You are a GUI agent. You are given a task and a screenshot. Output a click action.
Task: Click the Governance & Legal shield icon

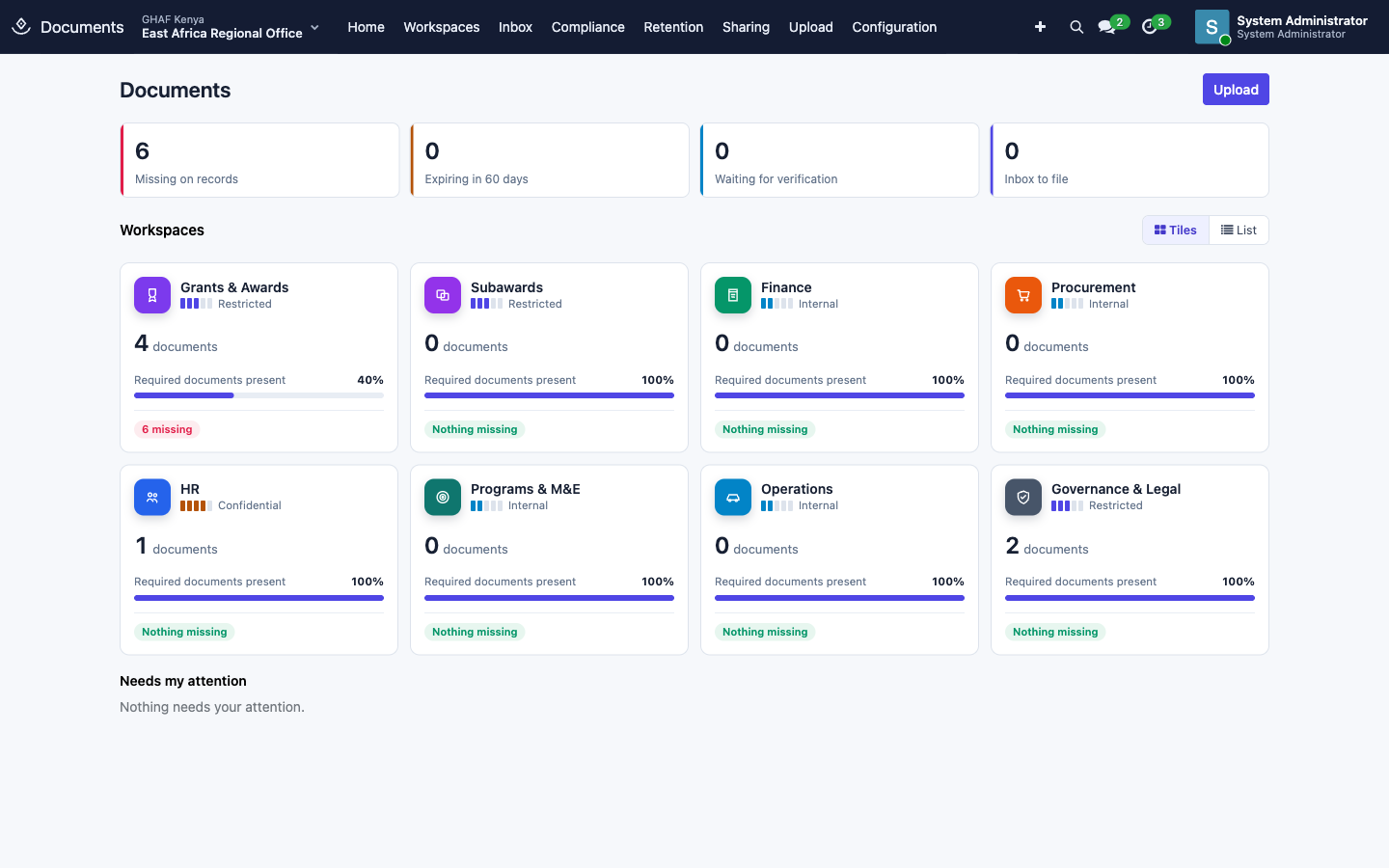click(x=1023, y=498)
